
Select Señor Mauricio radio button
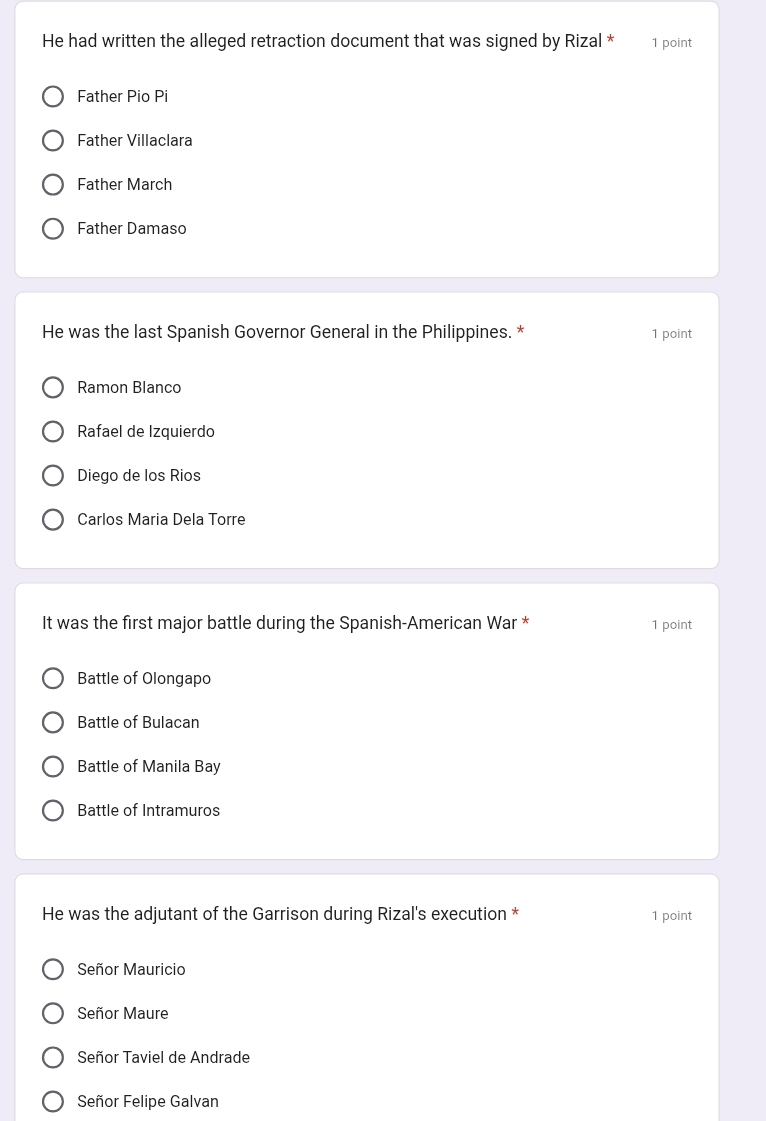[x=53, y=970]
